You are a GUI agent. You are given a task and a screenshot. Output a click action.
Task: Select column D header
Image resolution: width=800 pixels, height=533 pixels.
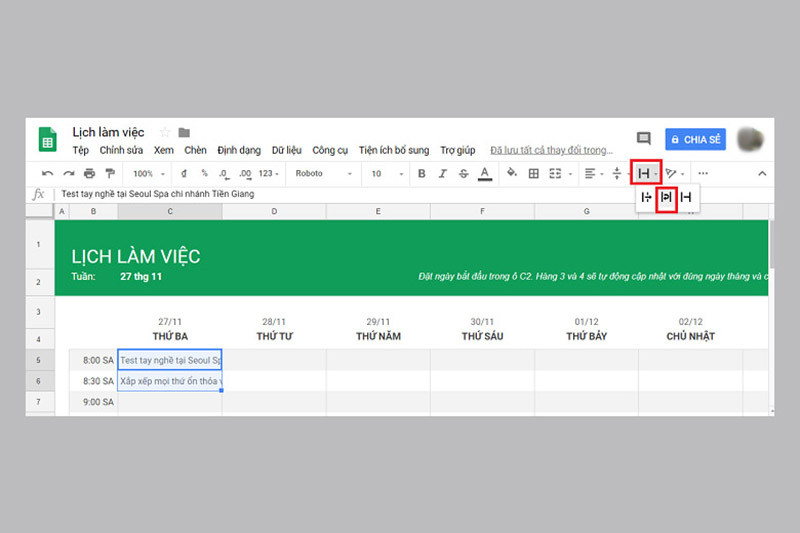coord(274,211)
